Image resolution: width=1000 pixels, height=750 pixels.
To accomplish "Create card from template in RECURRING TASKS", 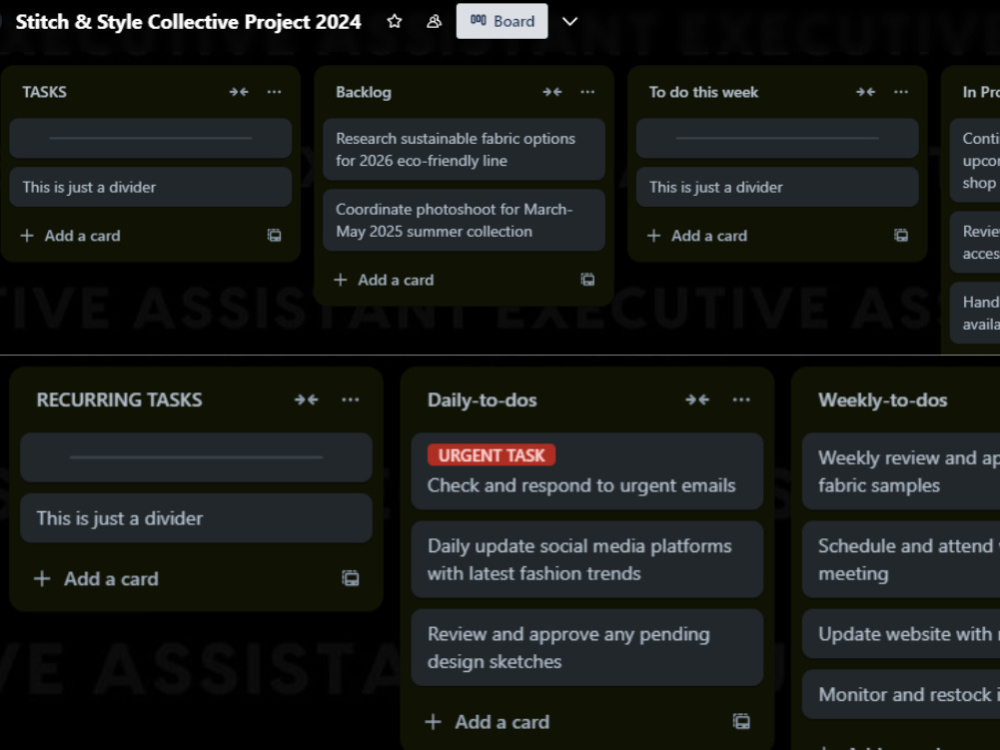I will [x=350, y=578].
